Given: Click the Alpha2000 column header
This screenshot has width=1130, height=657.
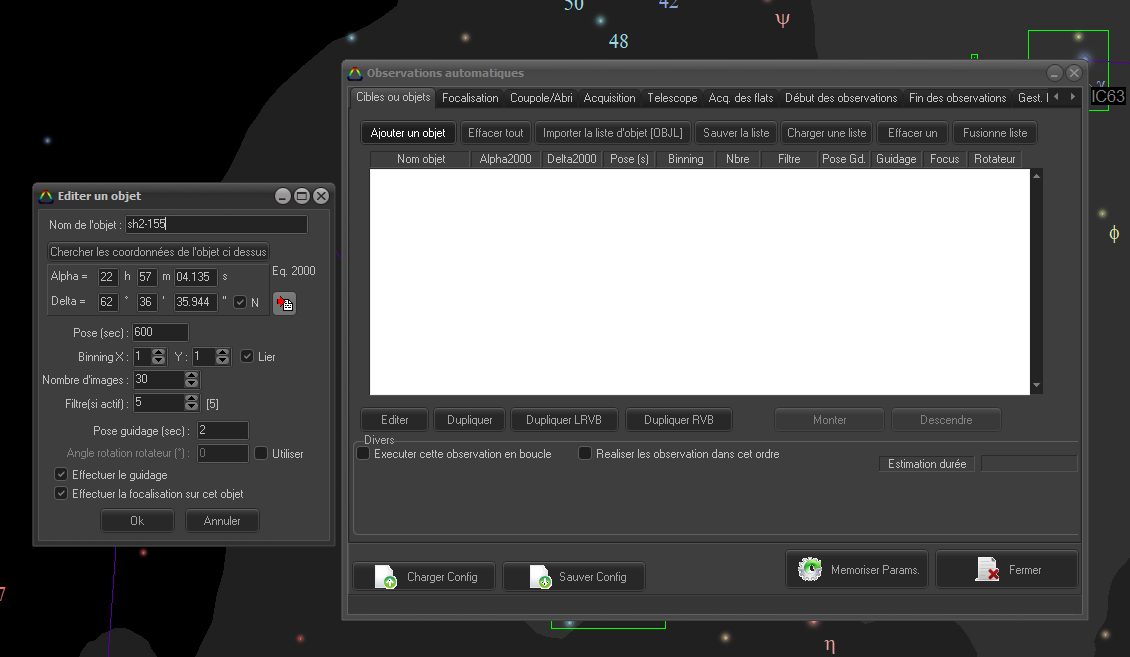Looking at the screenshot, I should [505, 159].
